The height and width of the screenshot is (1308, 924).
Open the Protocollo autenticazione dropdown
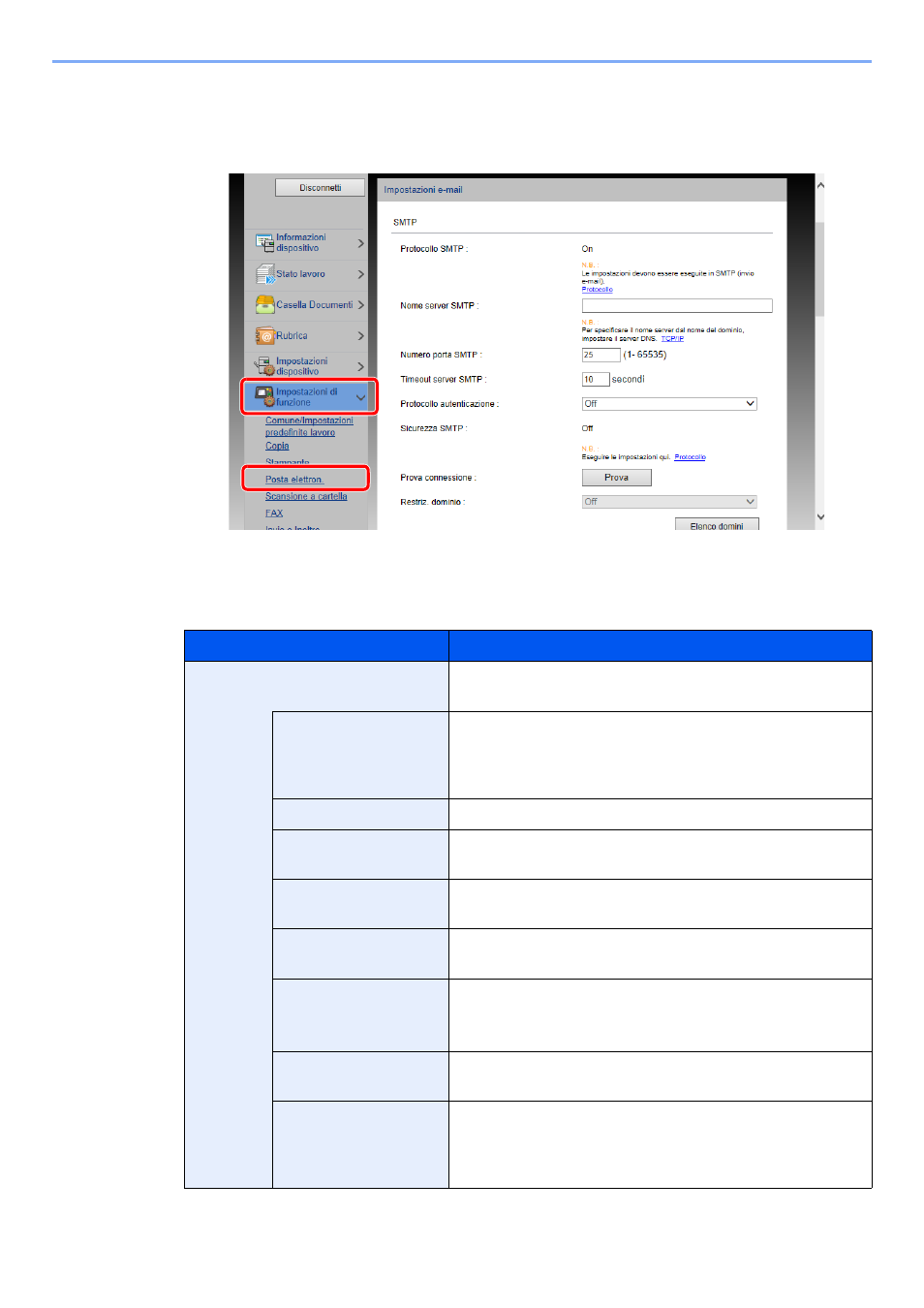[x=669, y=404]
